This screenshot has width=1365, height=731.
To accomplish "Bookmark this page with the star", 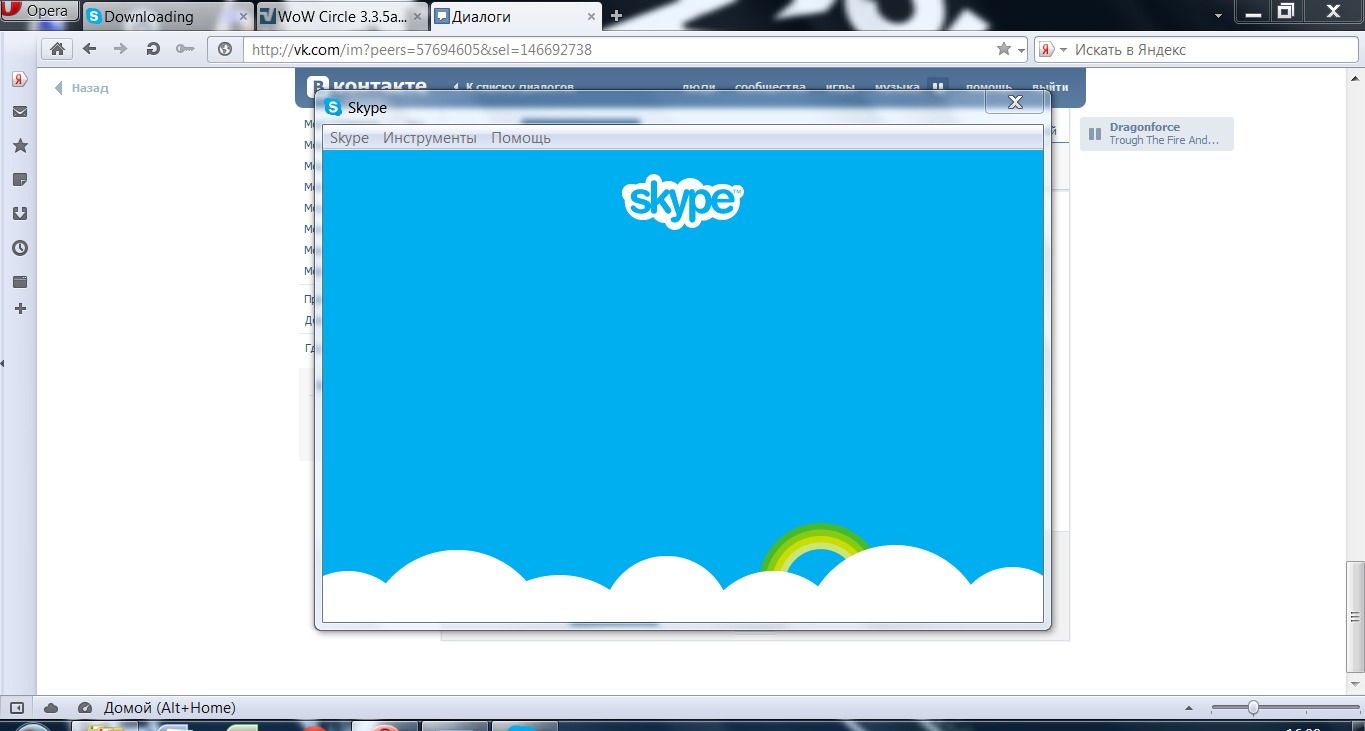I will tap(1004, 49).
